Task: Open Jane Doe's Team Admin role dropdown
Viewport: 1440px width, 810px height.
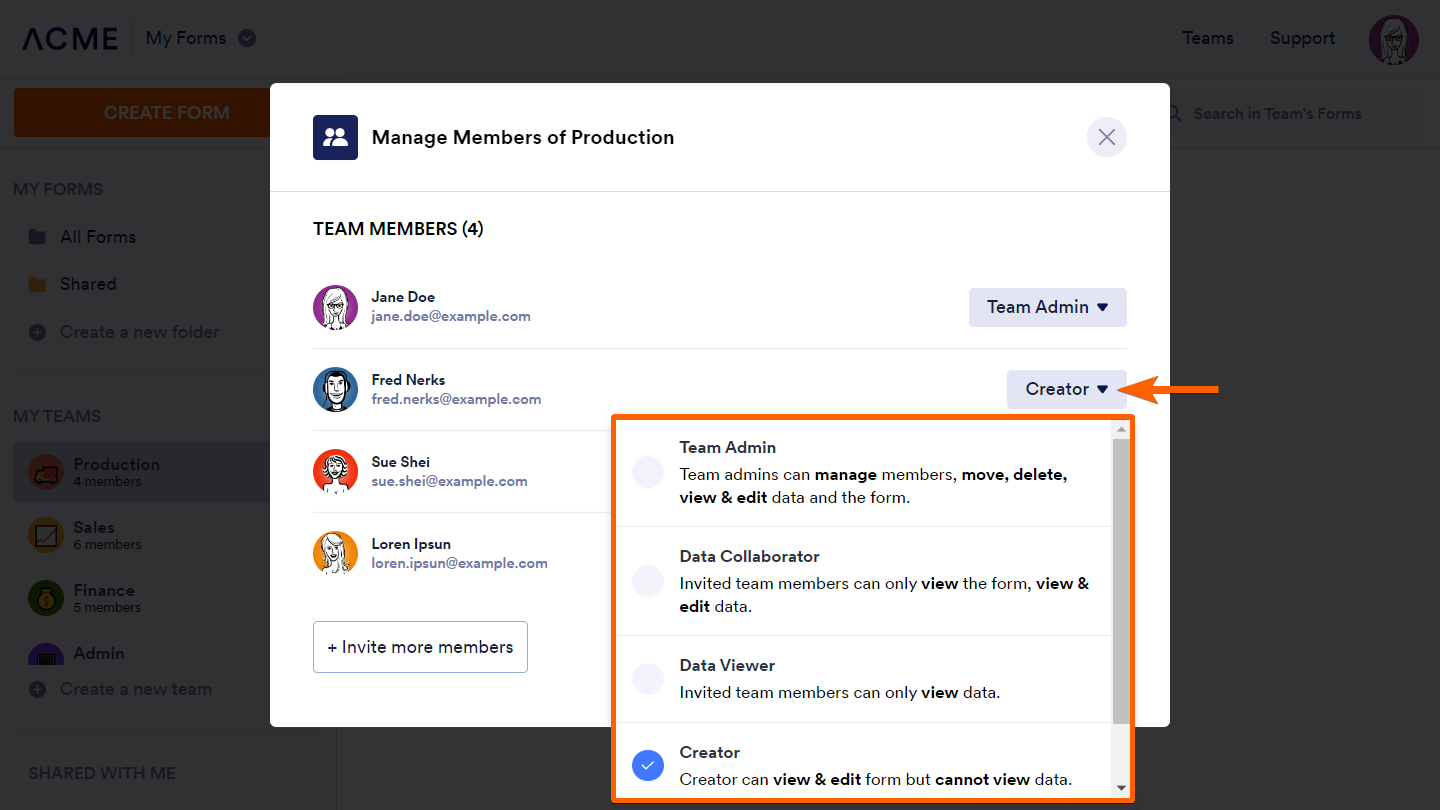Action: tap(1047, 307)
